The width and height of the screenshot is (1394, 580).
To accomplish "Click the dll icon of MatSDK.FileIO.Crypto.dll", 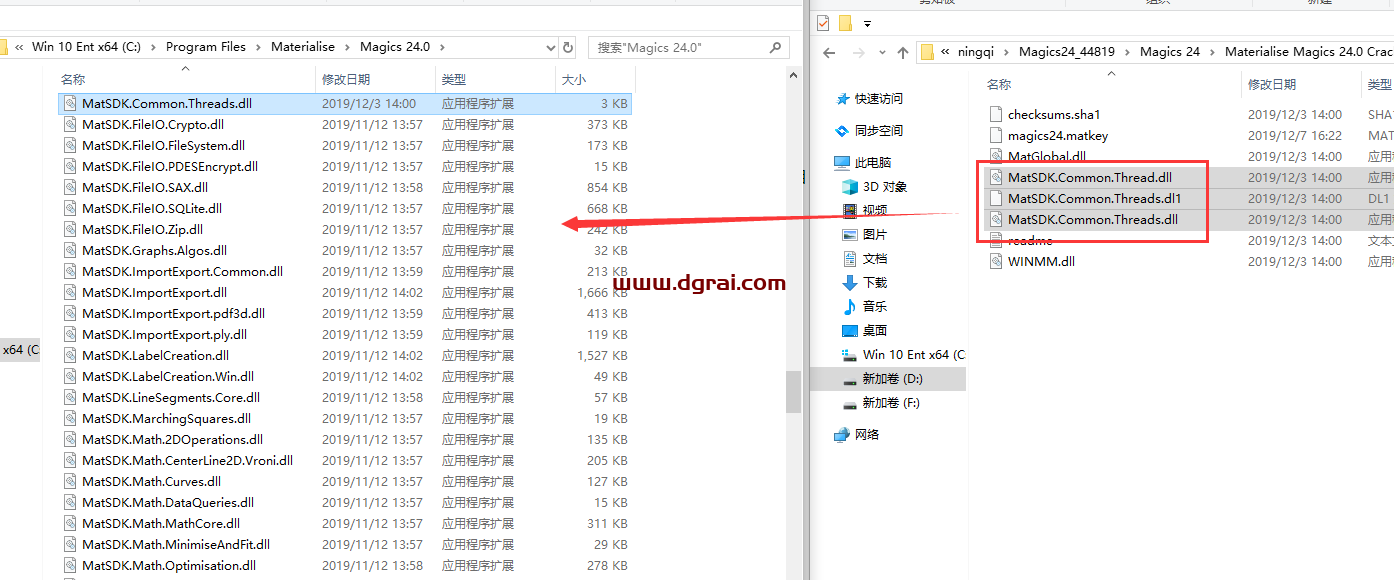I will [69, 124].
